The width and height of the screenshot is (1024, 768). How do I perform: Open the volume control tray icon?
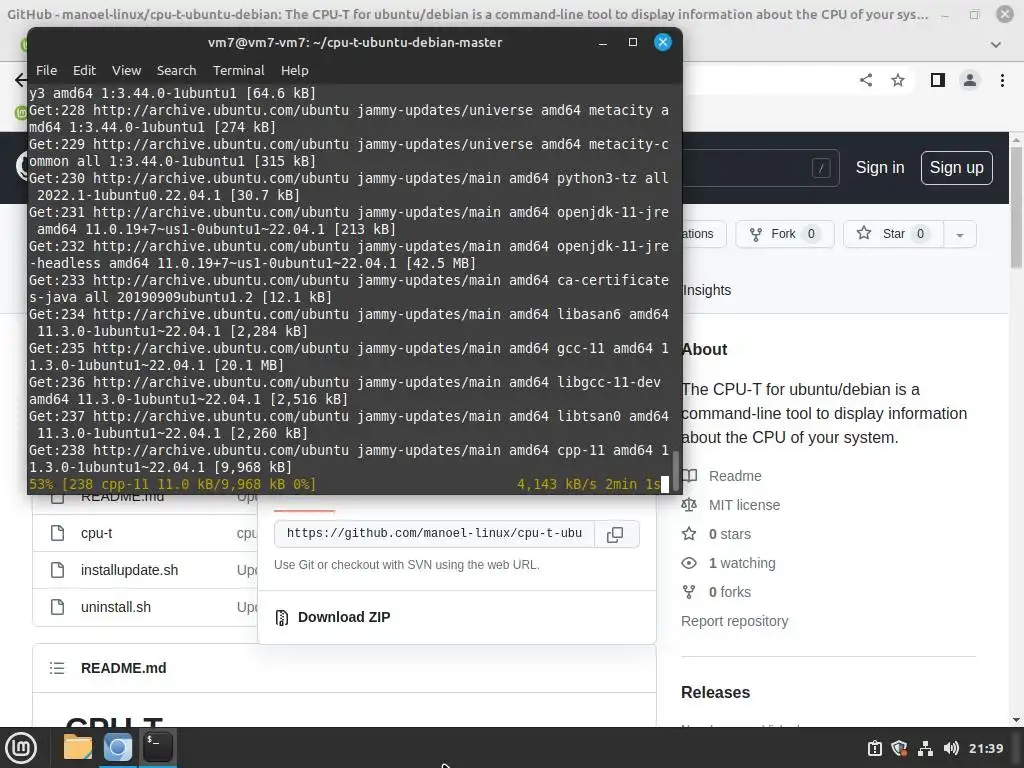click(x=951, y=748)
